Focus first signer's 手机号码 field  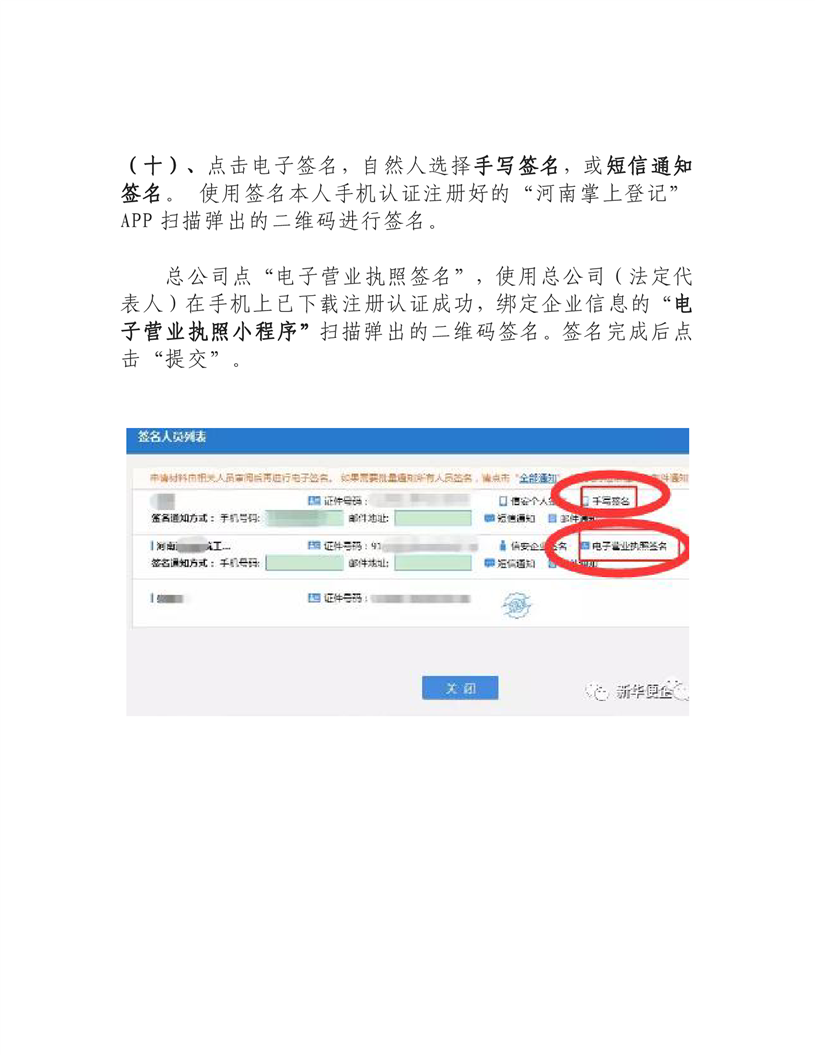pos(304,518)
